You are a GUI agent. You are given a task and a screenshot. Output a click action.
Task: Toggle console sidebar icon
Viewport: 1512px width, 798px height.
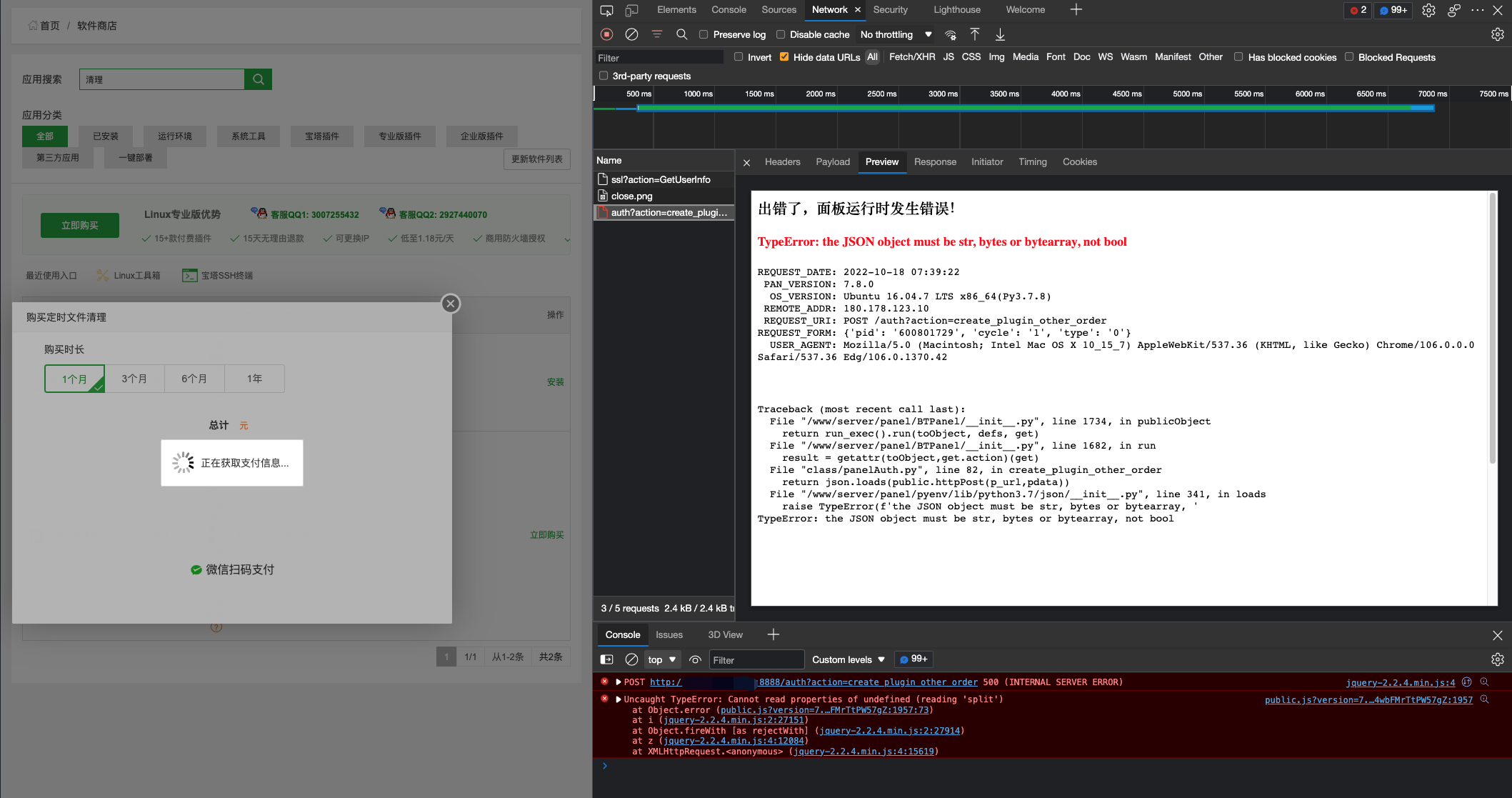(606, 659)
